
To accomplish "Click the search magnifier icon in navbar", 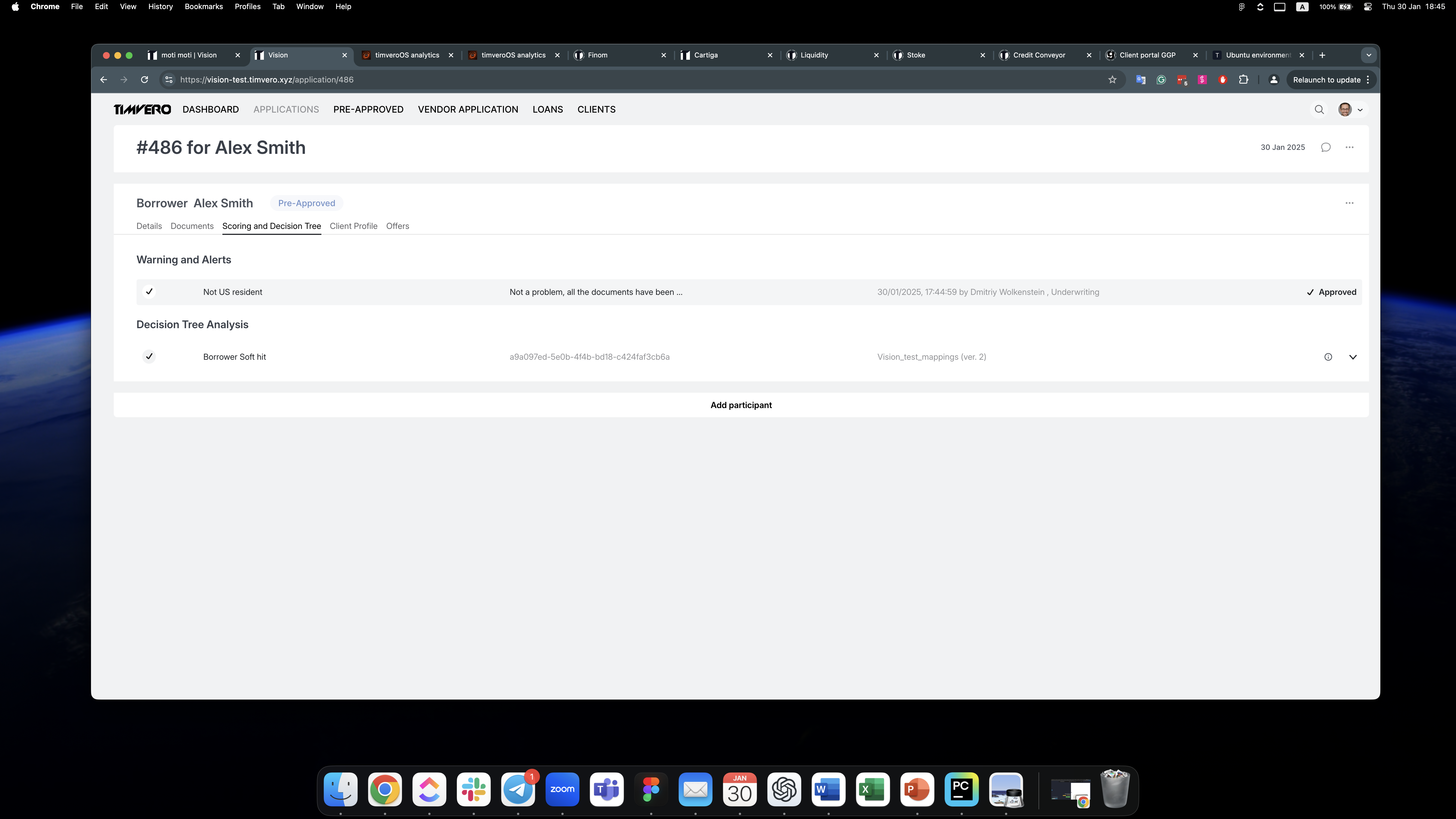I will coord(1319,110).
